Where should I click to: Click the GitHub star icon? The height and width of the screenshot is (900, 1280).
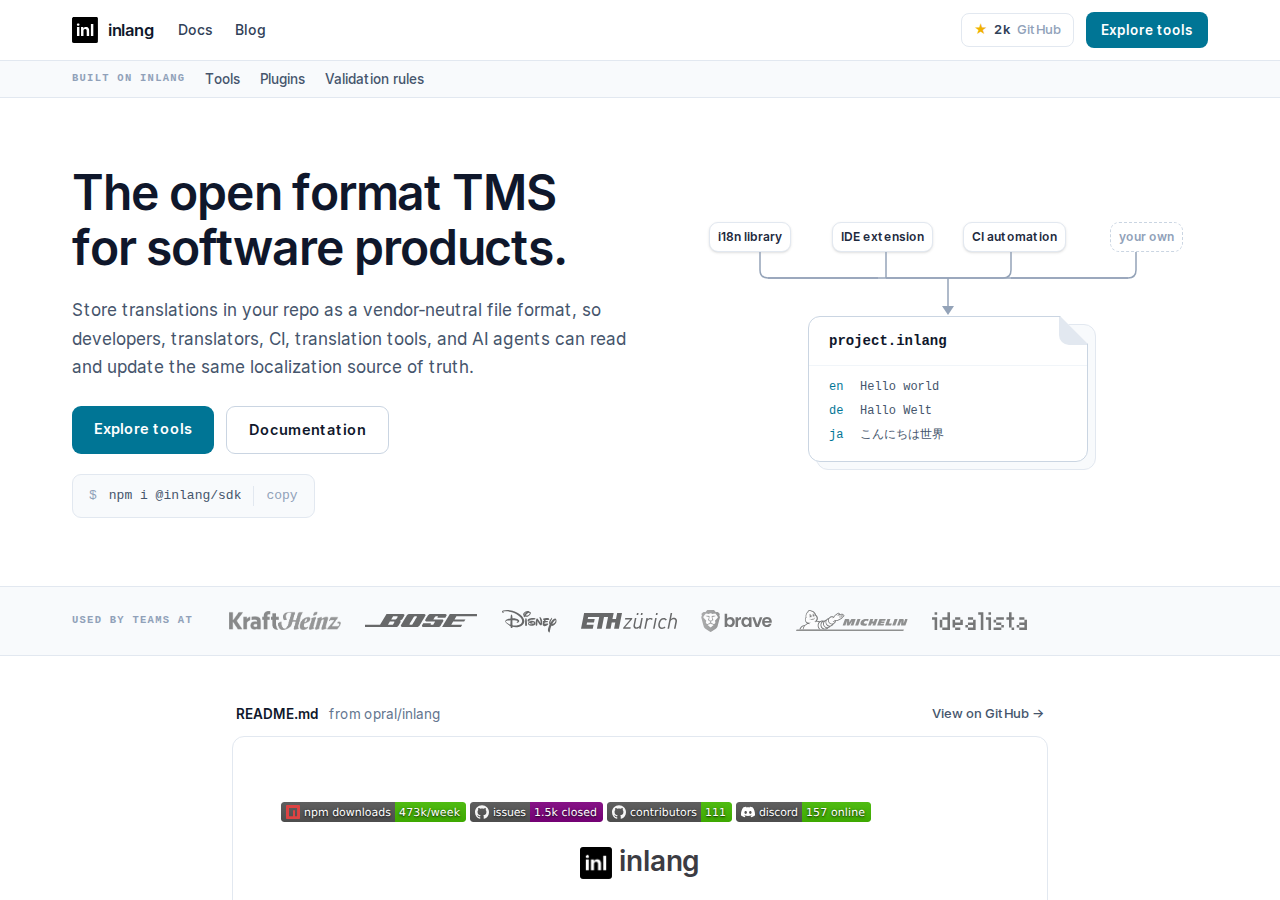[980, 30]
